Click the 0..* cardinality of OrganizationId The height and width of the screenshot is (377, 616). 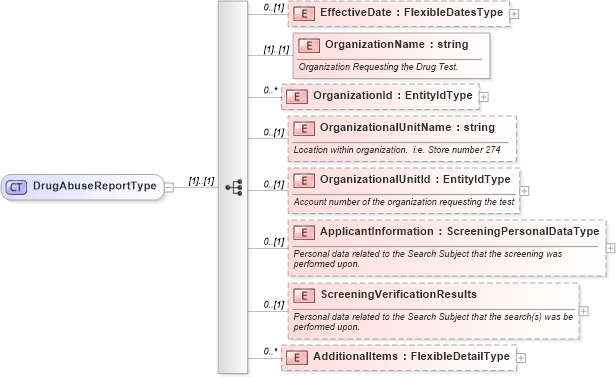tap(270, 91)
